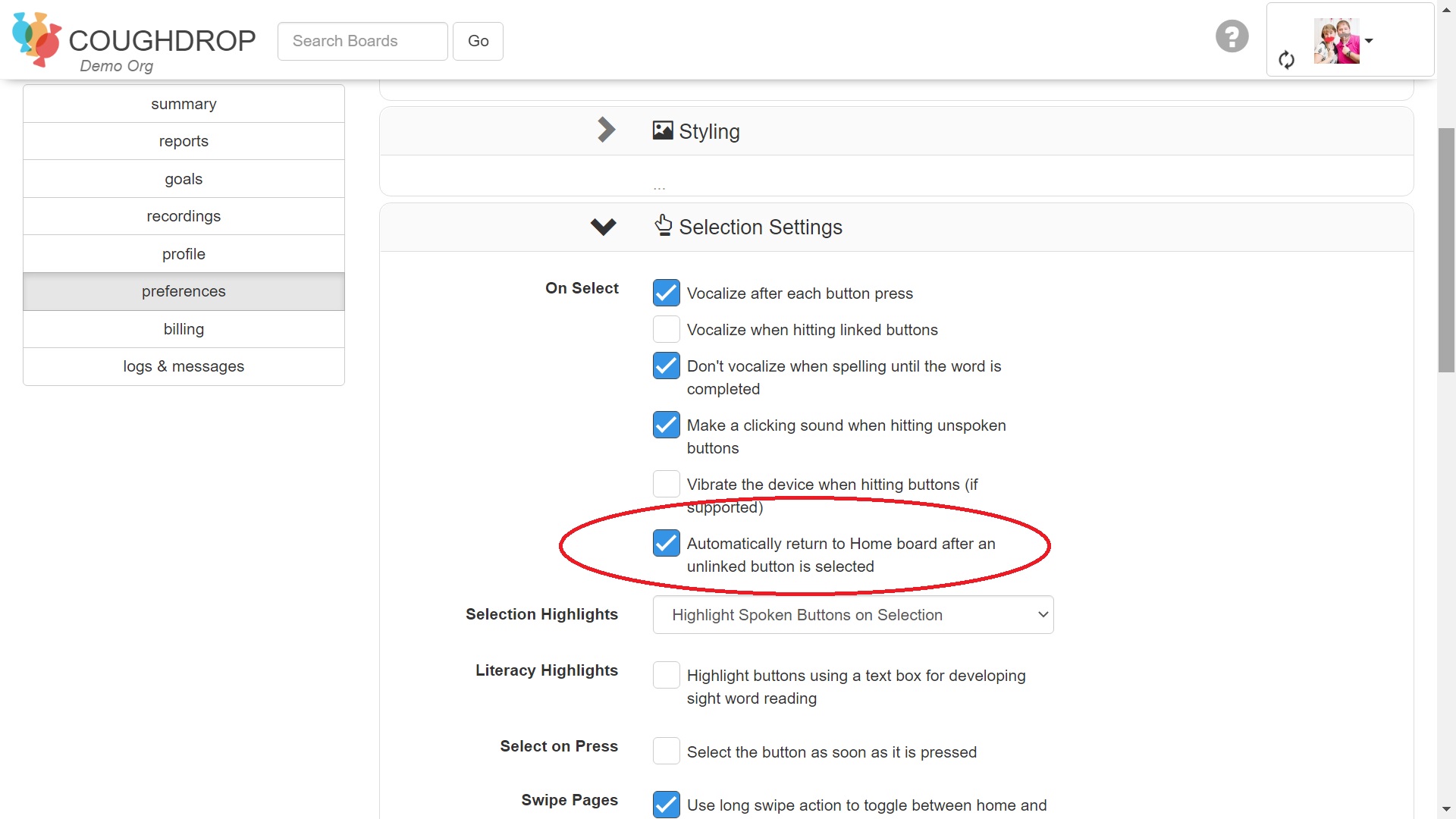Open the user avatar menu
The width and height of the screenshot is (1456, 819).
(x=1336, y=41)
